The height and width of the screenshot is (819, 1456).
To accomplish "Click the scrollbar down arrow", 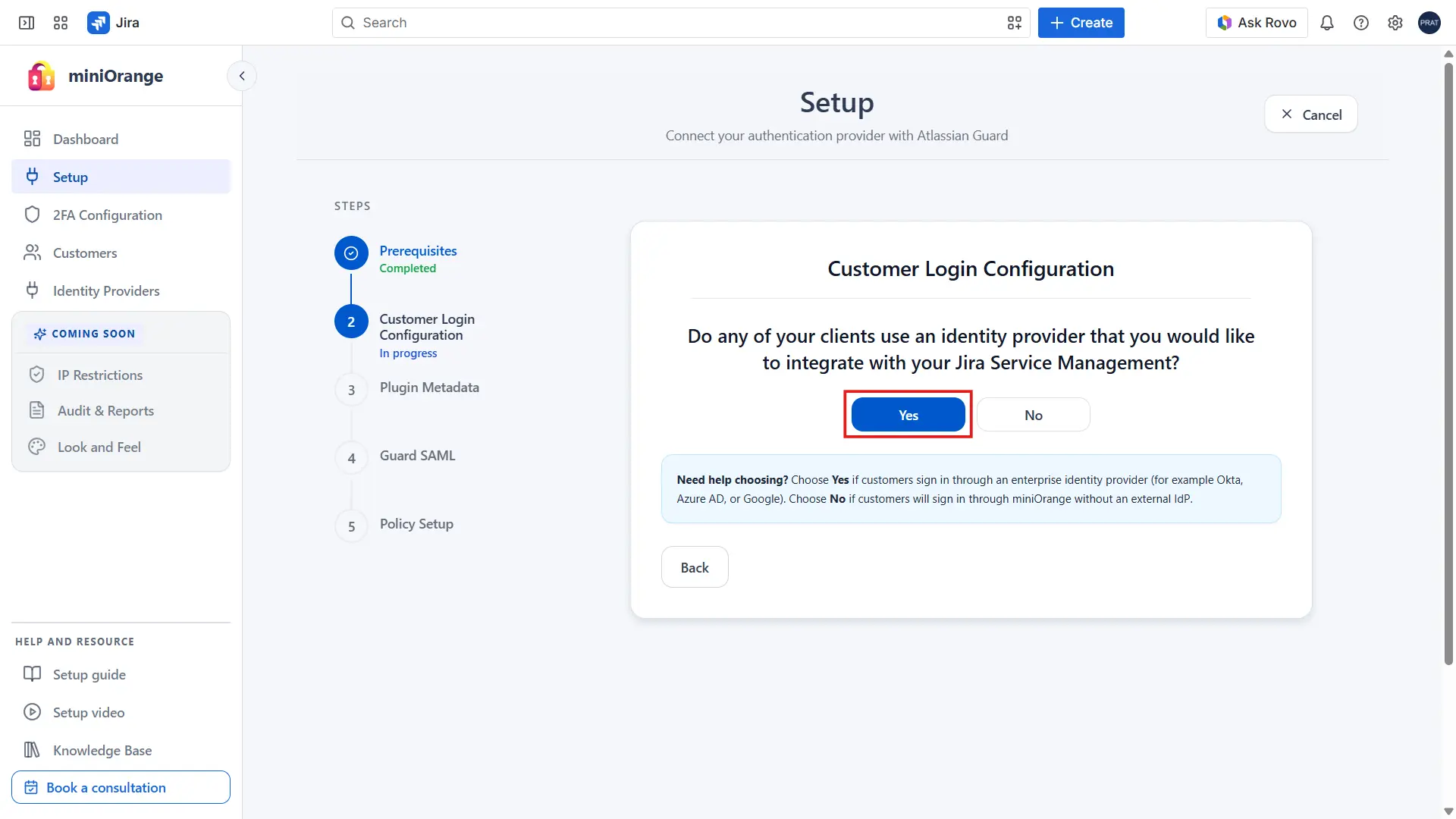I will [1448, 812].
